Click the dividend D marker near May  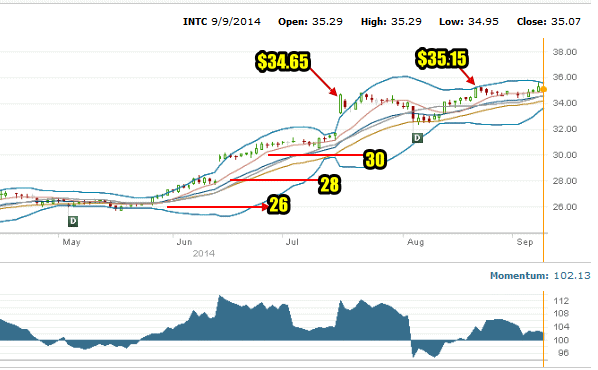[x=73, y=221]
